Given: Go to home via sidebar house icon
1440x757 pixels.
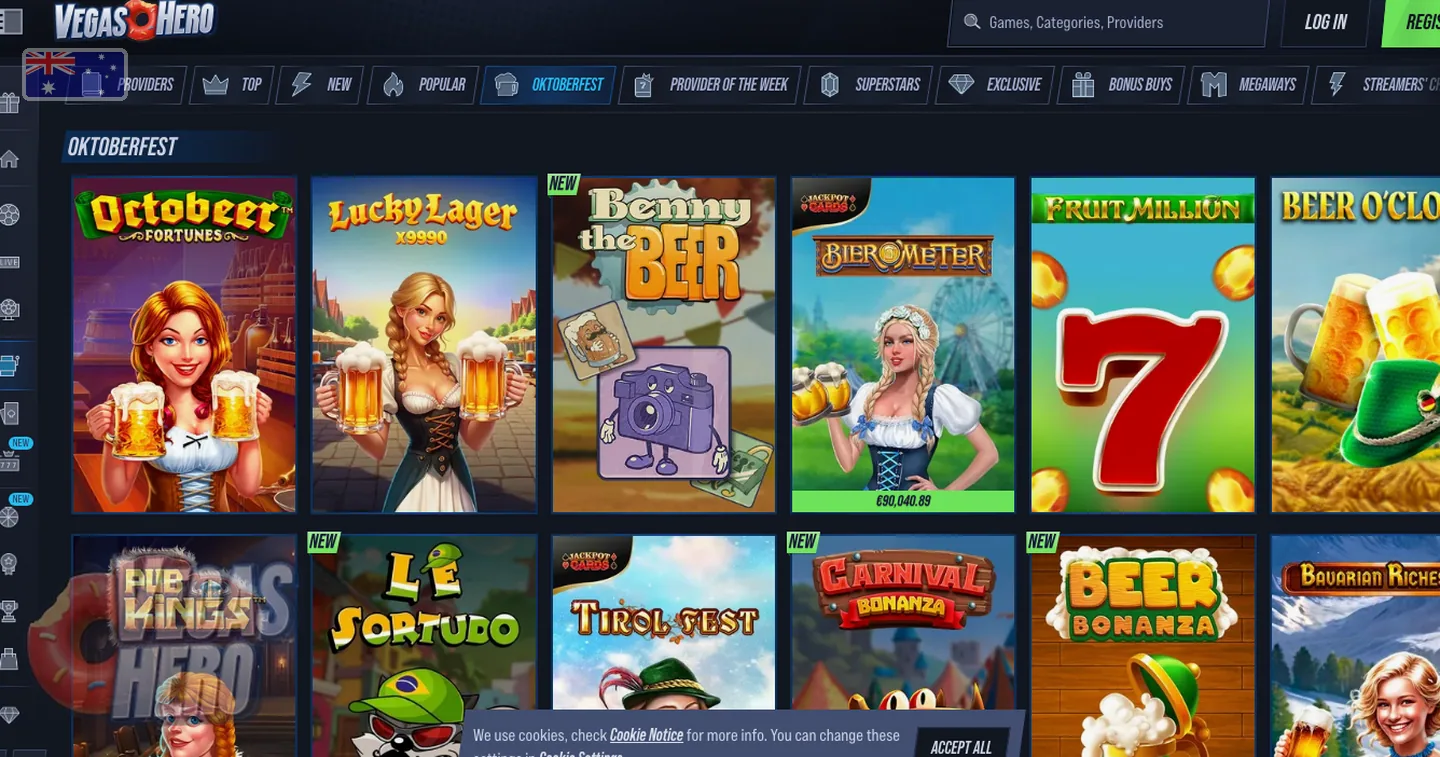Looking at the screenshot, I should tap(9, 158).
